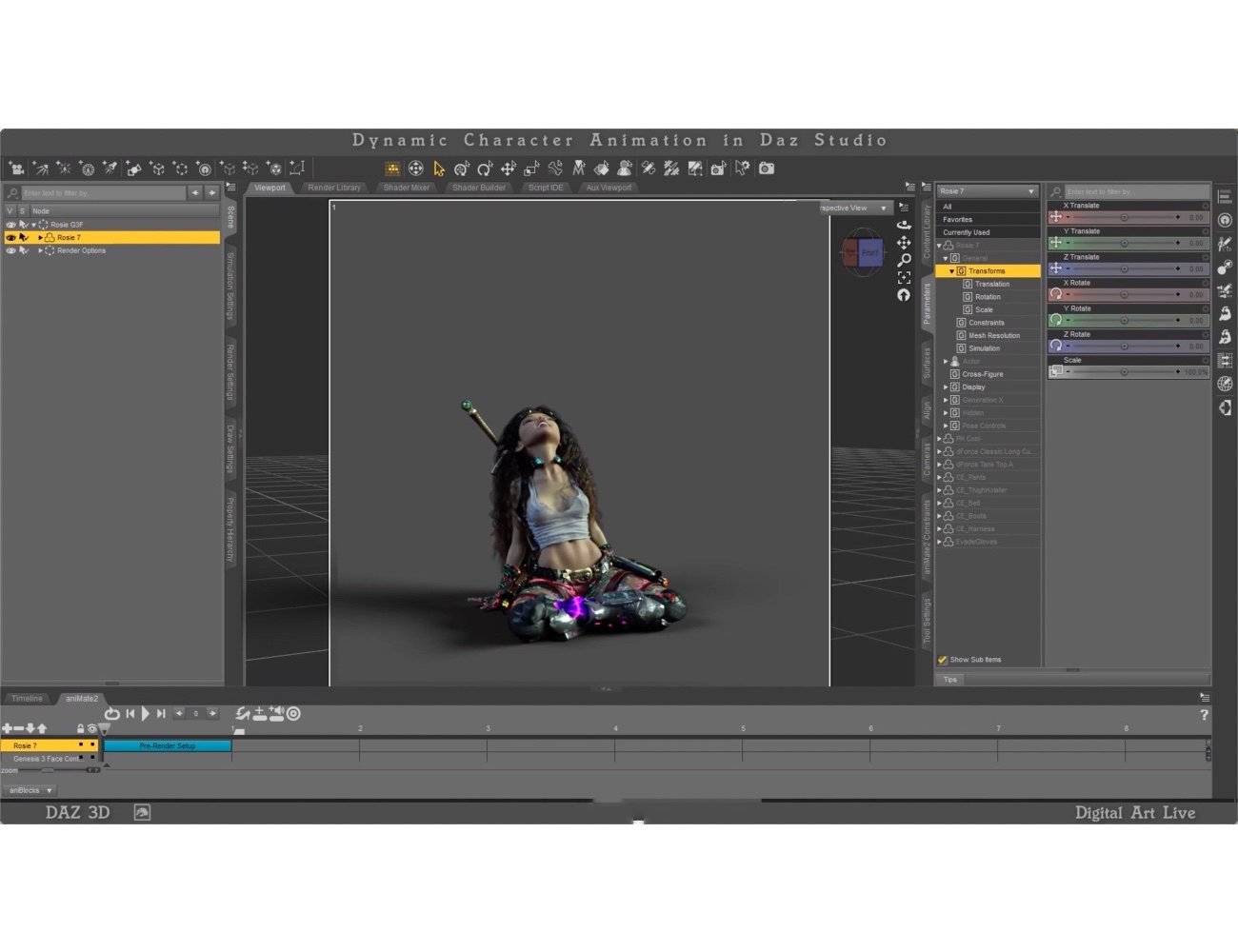Viewport: 1238px width, 952px height.
Task: Toggle the Show Sub Items checkbox
Action: 943,659
